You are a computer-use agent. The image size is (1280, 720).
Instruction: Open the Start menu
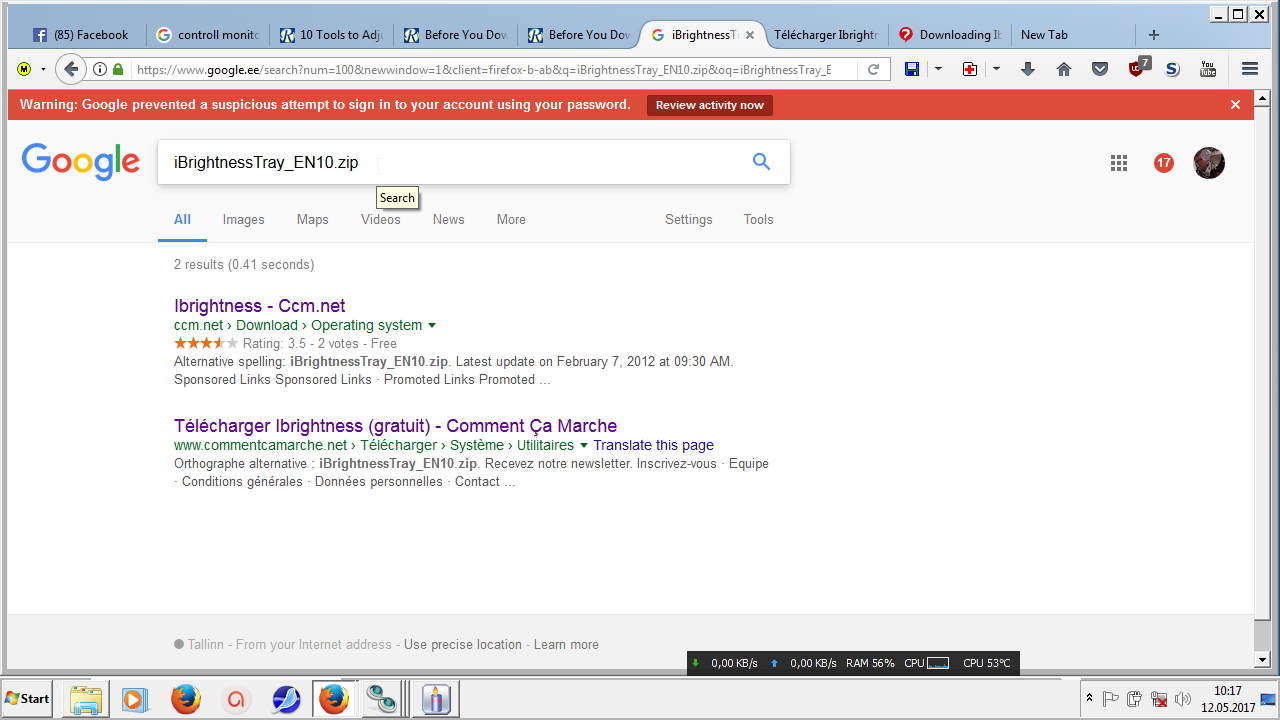[28, 698]
